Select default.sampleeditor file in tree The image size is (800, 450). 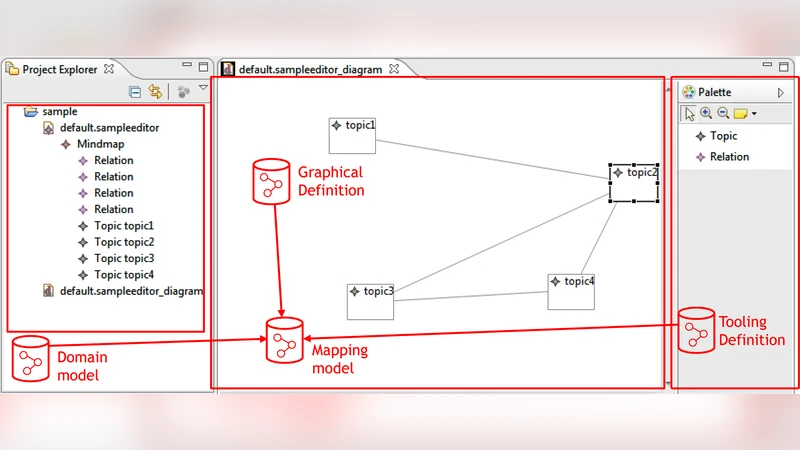pos(108,128)
